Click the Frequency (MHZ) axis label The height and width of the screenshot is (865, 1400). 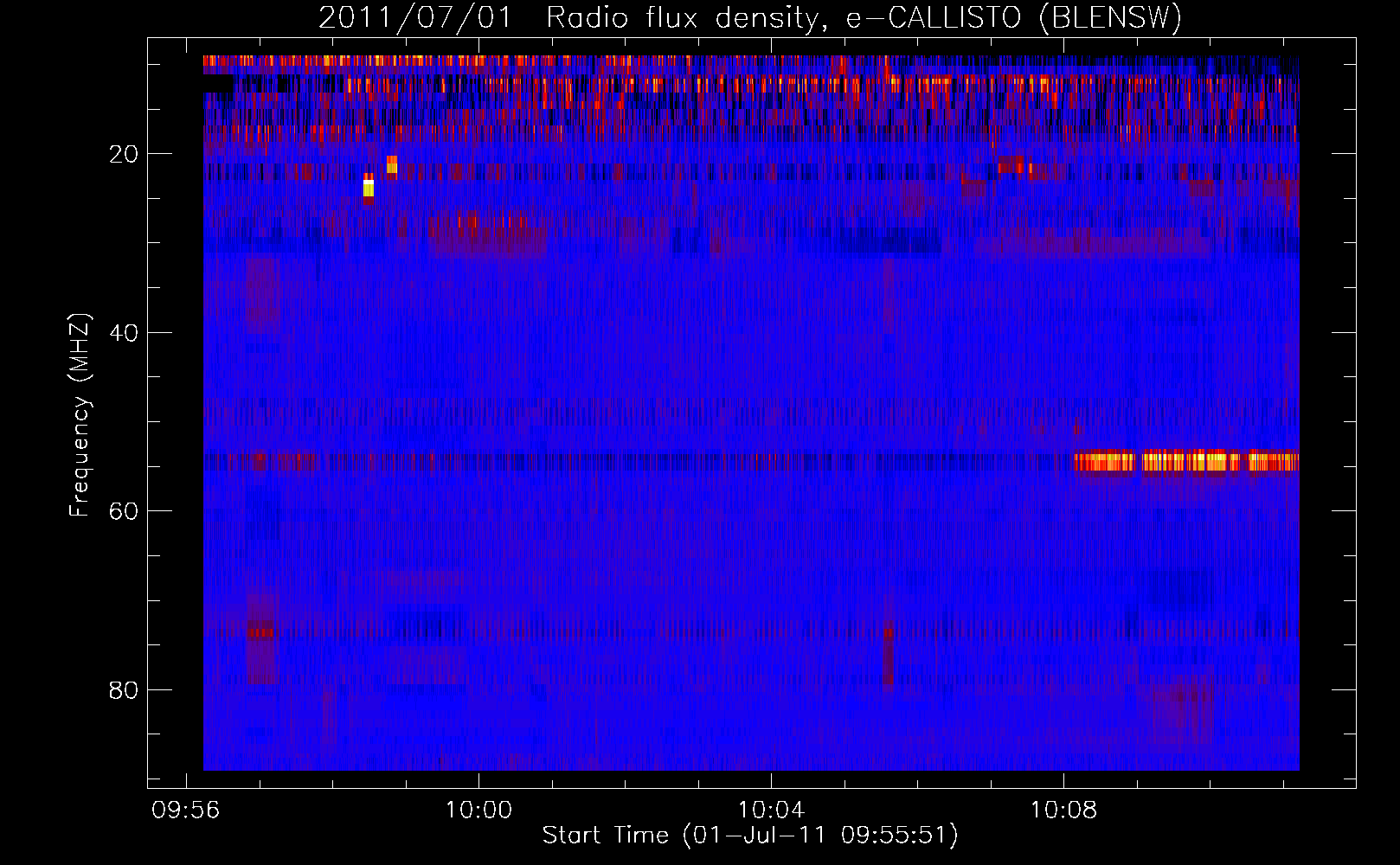pos(79,415)
